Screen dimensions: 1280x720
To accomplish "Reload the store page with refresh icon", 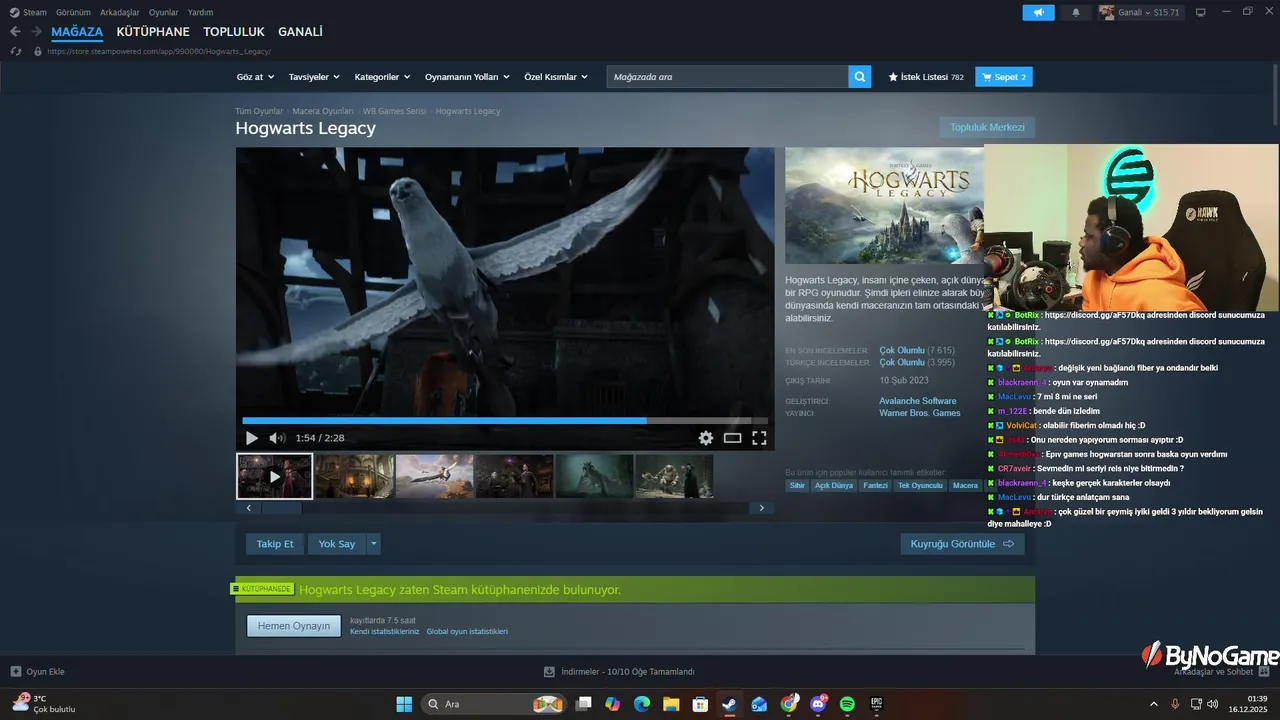I will [15, 51].
